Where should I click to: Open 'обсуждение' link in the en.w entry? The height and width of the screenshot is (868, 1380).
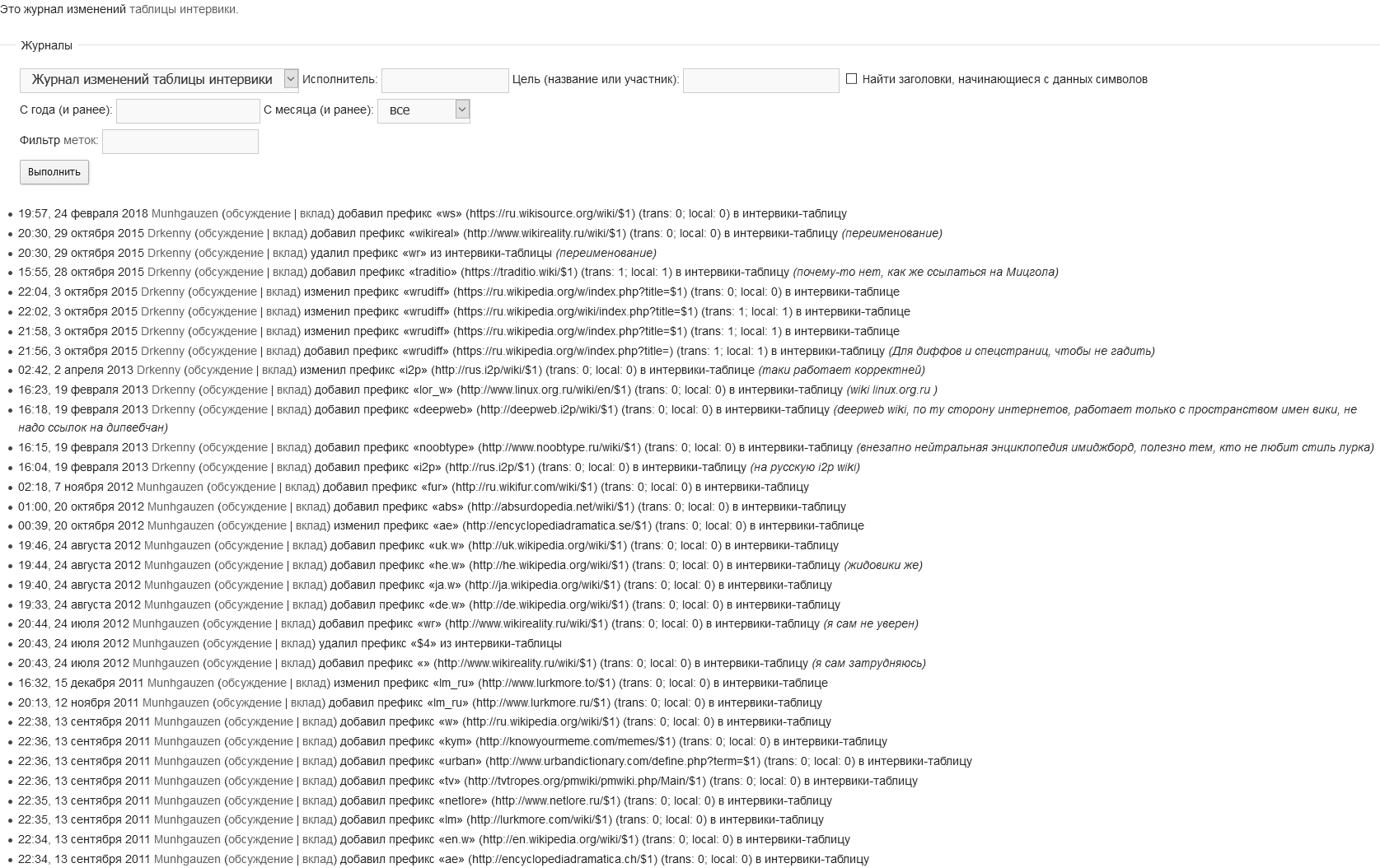pyautogui.click(x=259, y=840)
